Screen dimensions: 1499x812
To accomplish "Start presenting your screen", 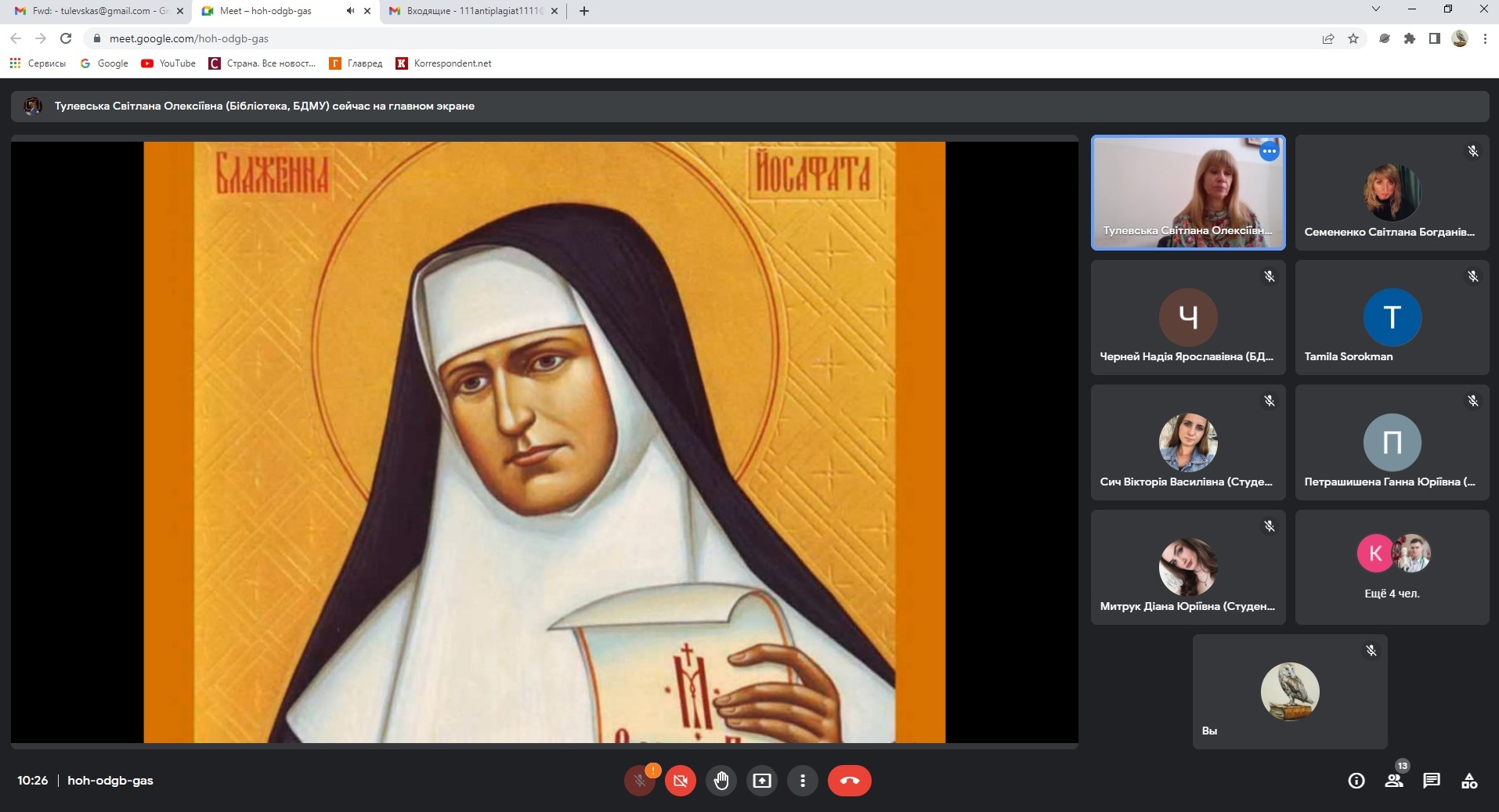I will 761,781.
